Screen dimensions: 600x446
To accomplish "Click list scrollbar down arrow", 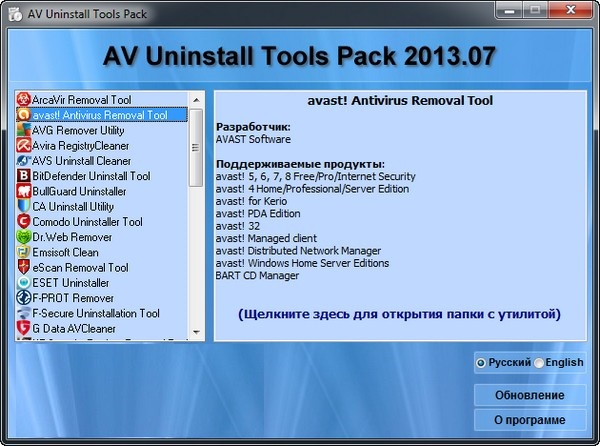I will click(x=196, y=332).
